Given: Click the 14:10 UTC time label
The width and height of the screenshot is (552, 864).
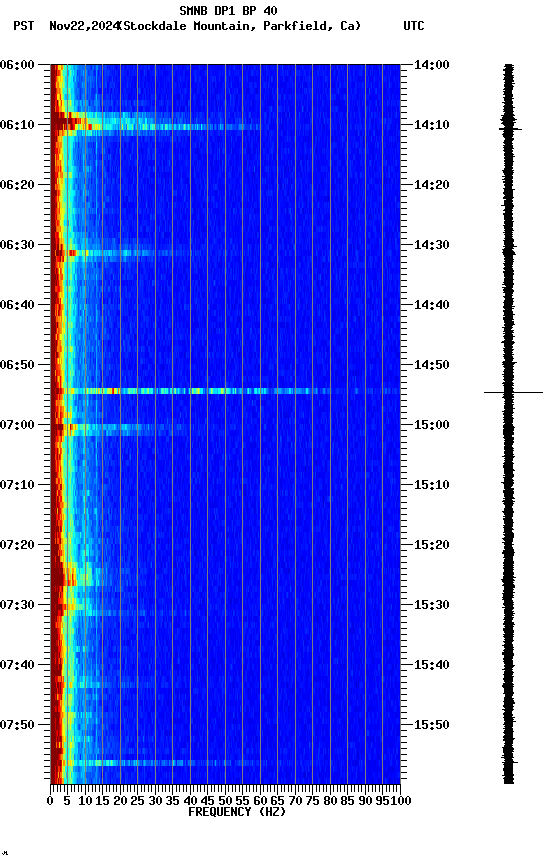Looking at the screenshot, I should pyautogui.click(x=432, y=125).
